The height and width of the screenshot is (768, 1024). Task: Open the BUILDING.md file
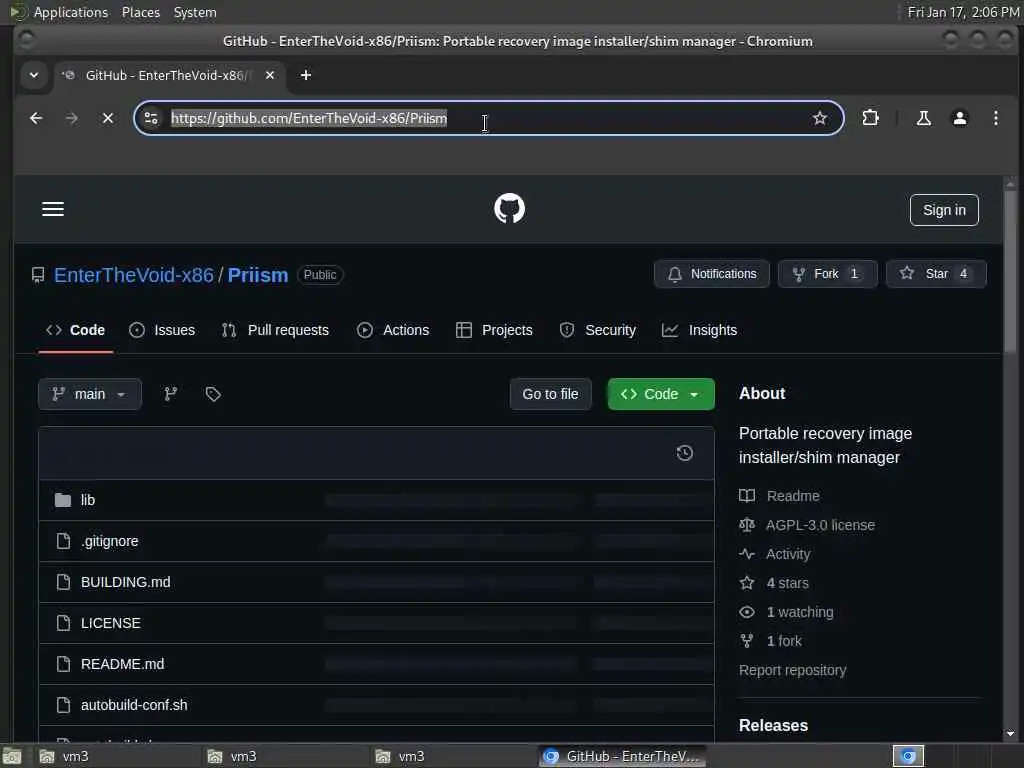(125, 583)
